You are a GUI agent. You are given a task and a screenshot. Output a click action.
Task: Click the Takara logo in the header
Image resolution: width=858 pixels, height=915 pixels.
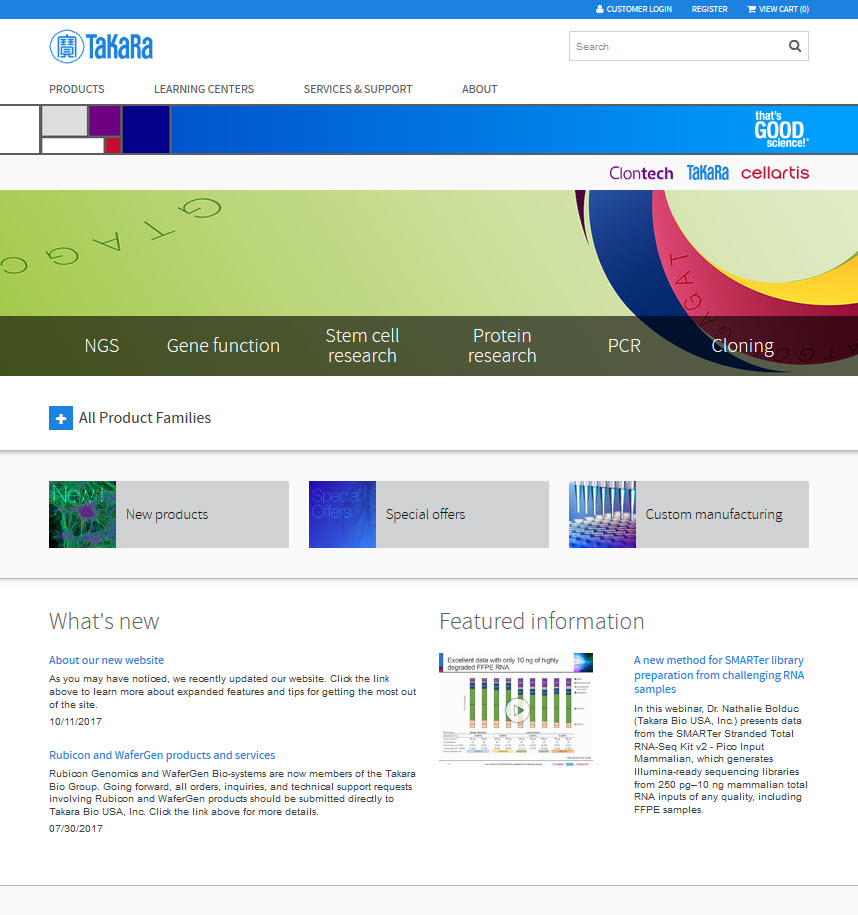click(101, 47)
